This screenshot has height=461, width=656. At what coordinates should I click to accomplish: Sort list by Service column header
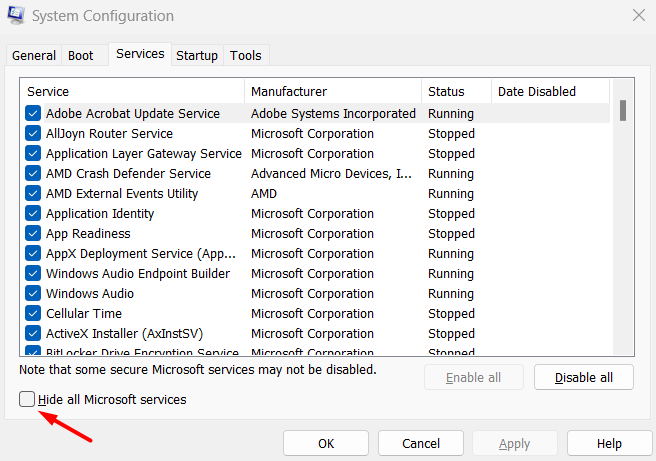(130, 92)
